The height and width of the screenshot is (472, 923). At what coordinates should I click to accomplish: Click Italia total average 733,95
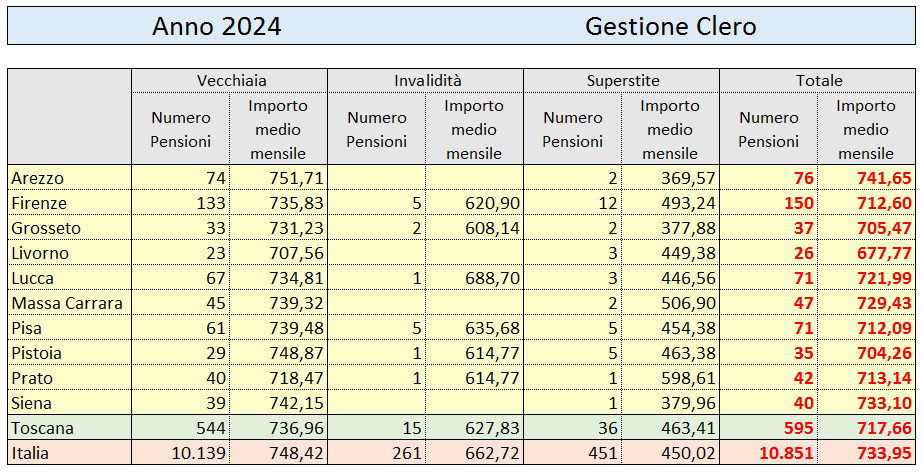click(x=885, y=454)
